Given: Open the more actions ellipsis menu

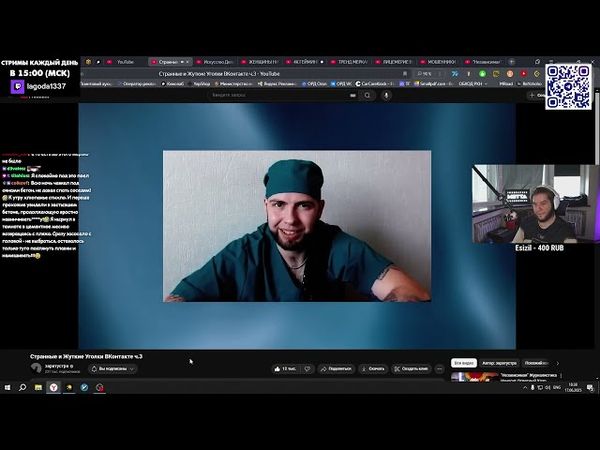Looking at the screenshot, I should 440,368.
